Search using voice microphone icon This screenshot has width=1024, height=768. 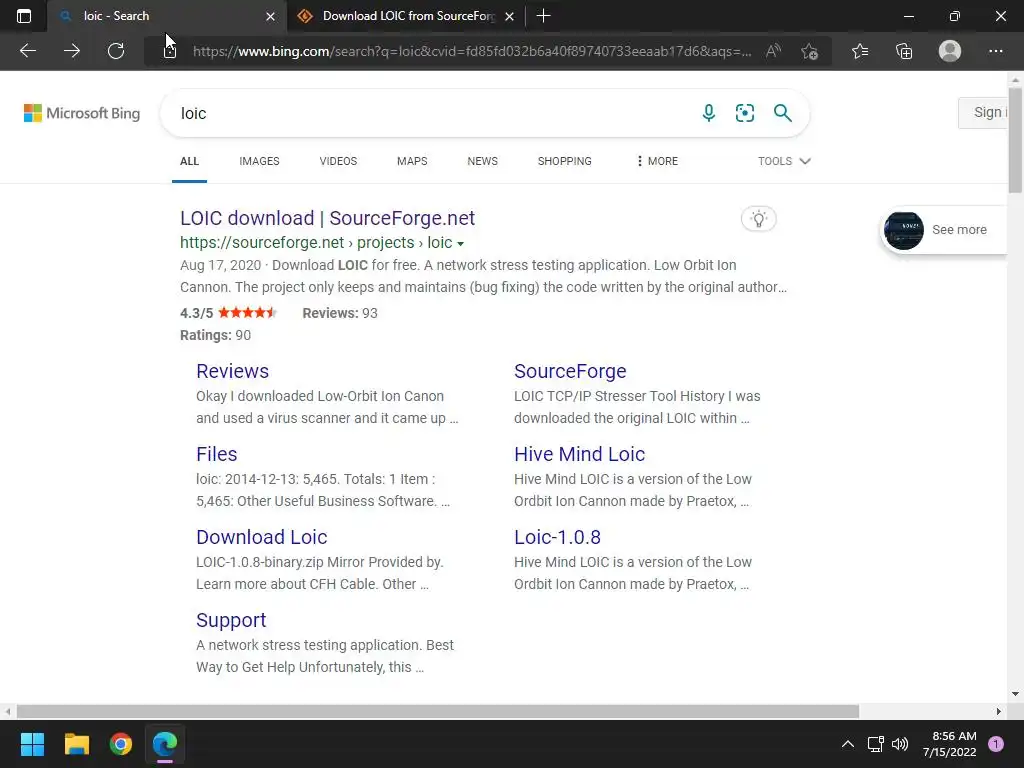pos(709,113)
